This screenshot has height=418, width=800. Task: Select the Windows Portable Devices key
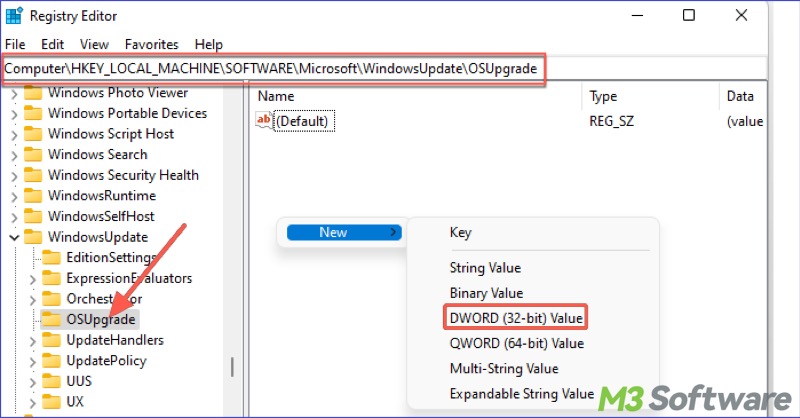click(x=128, y=113)
